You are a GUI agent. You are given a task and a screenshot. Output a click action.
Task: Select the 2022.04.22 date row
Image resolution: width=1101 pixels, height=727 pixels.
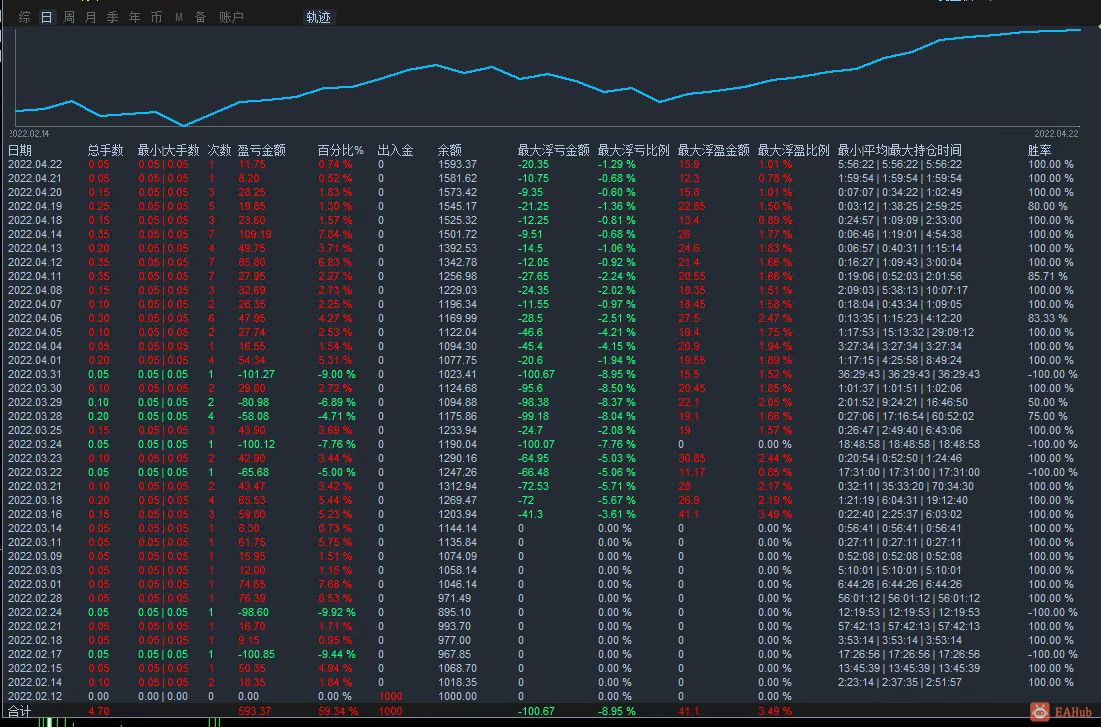[x=34, y=164]
